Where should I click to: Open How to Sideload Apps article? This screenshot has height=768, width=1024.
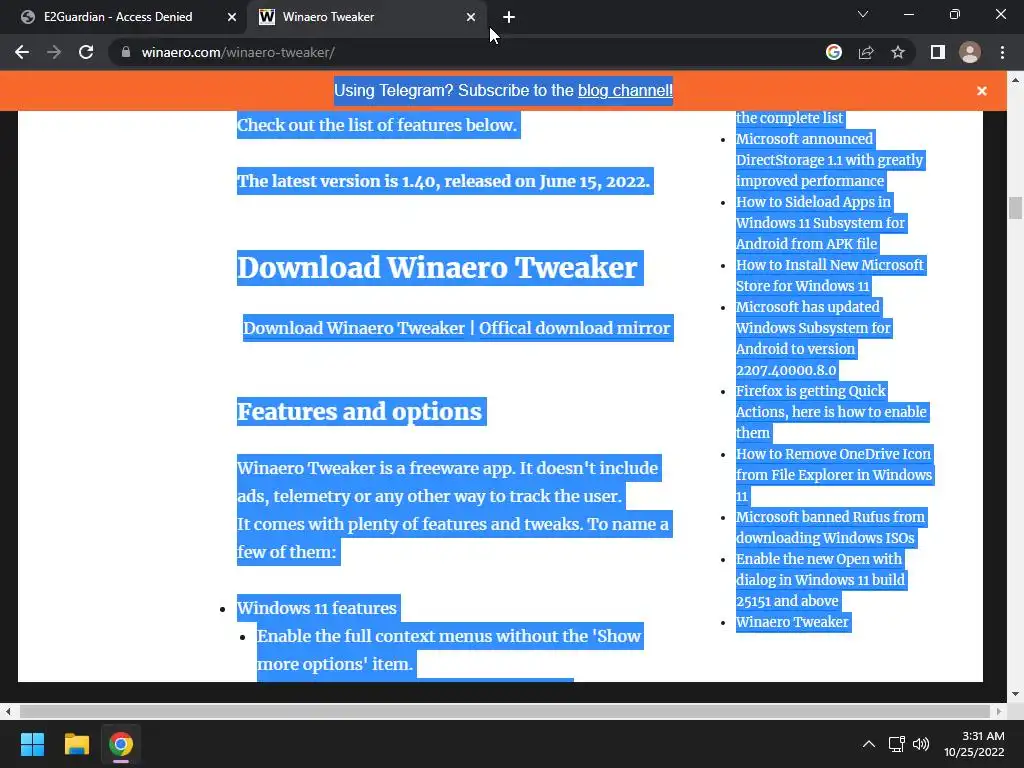pos(820,223)
